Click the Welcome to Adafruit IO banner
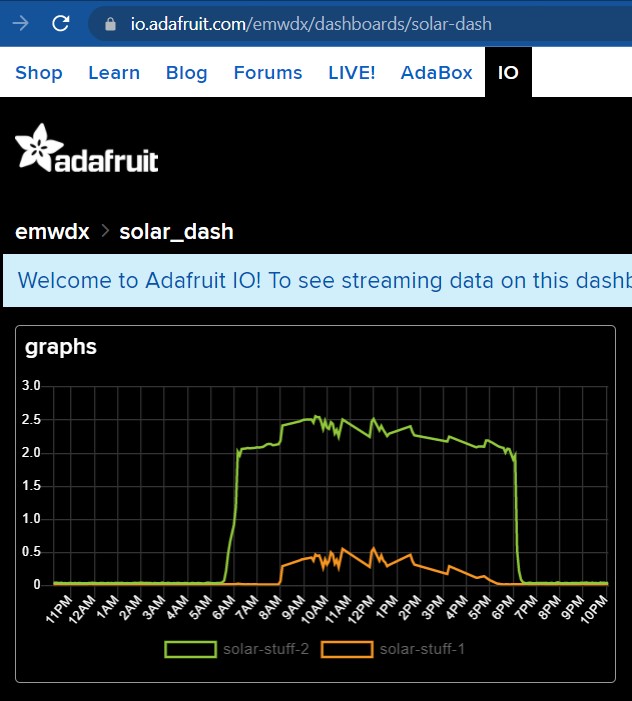 click(x=317, y=280)
